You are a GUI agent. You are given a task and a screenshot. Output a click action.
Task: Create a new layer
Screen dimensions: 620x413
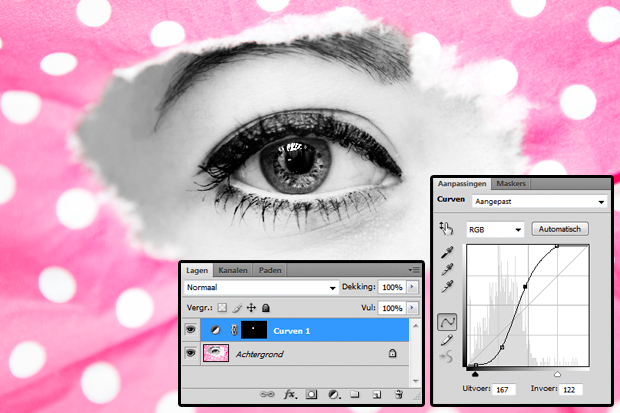377,394
